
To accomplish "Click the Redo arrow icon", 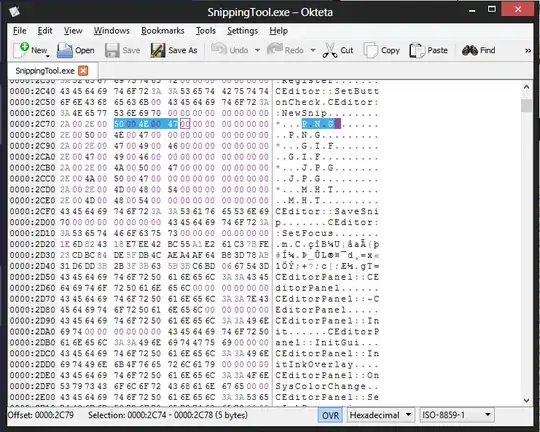I will click(x=274, y=50).
